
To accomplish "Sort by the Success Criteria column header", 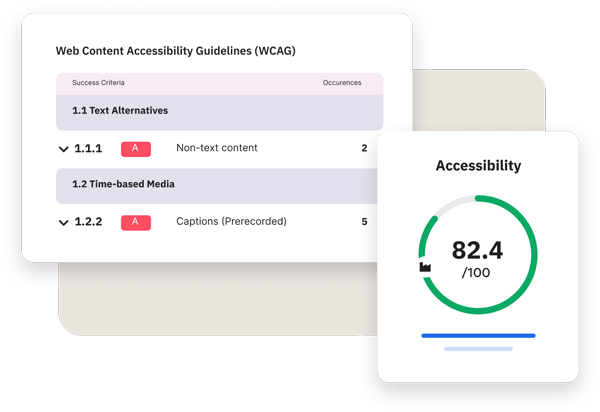I will coord(98,82).
